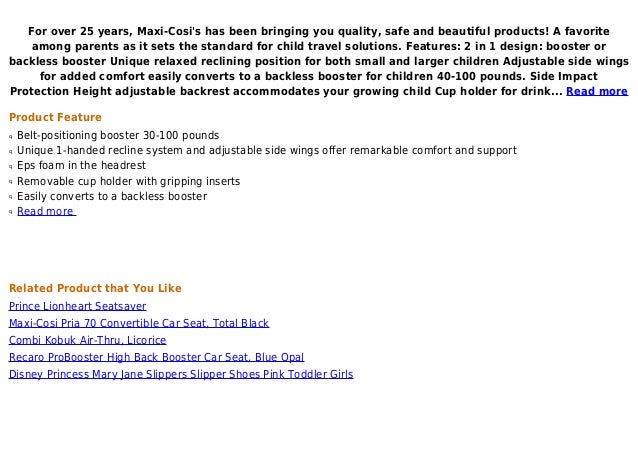
Task: Click bullet icon beside Eps foam line
Action: tap(11, 167)
